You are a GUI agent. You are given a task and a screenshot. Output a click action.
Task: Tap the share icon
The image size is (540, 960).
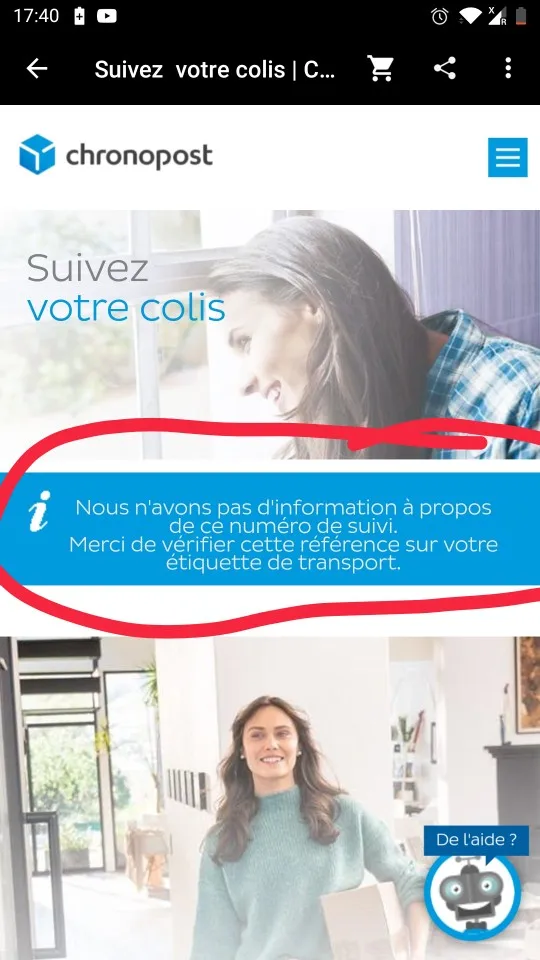(445, 69)
